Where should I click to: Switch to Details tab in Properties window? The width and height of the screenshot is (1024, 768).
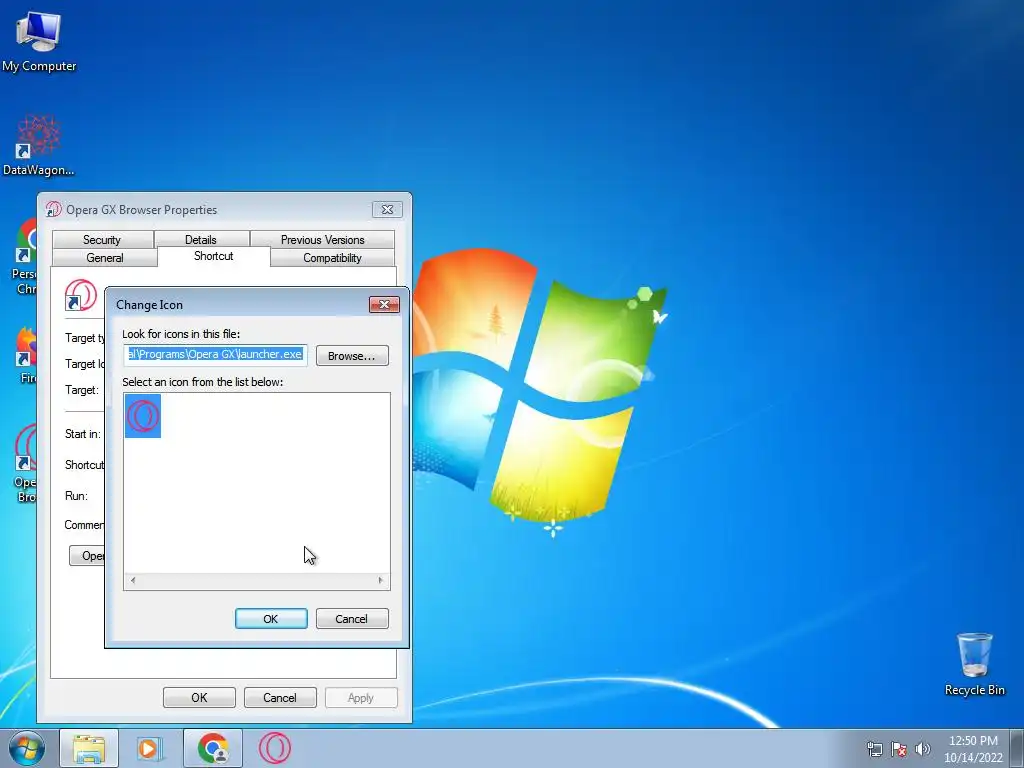click(201, 240)
